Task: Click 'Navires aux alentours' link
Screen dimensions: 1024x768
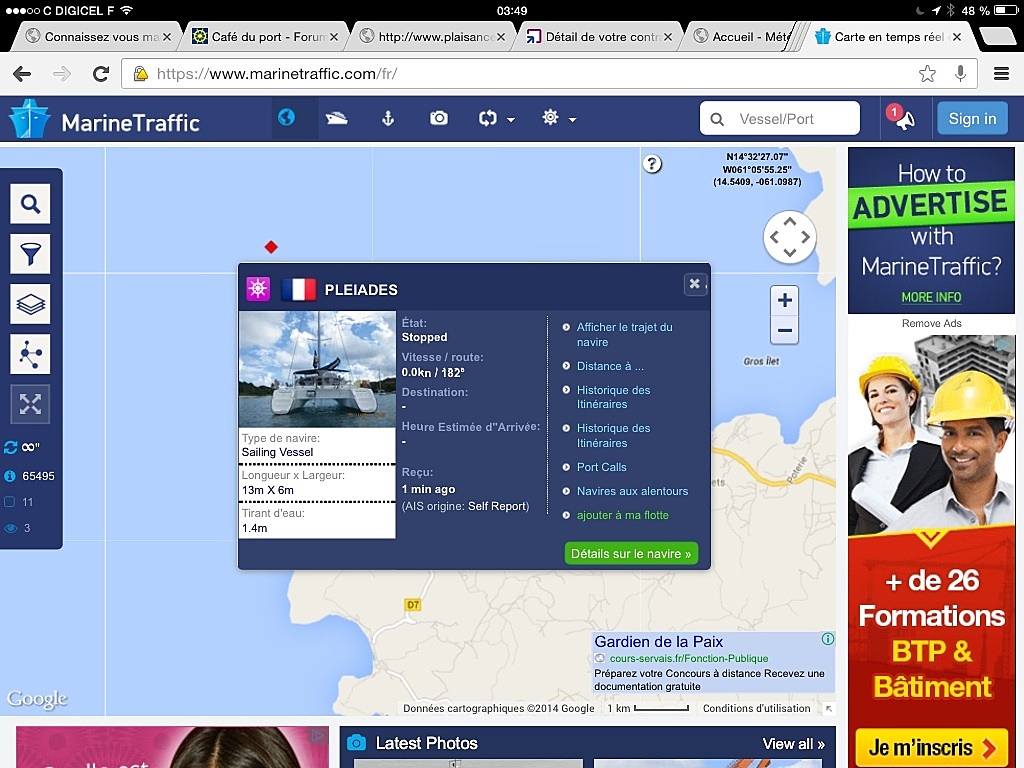Action: click(x=632, y=491)
